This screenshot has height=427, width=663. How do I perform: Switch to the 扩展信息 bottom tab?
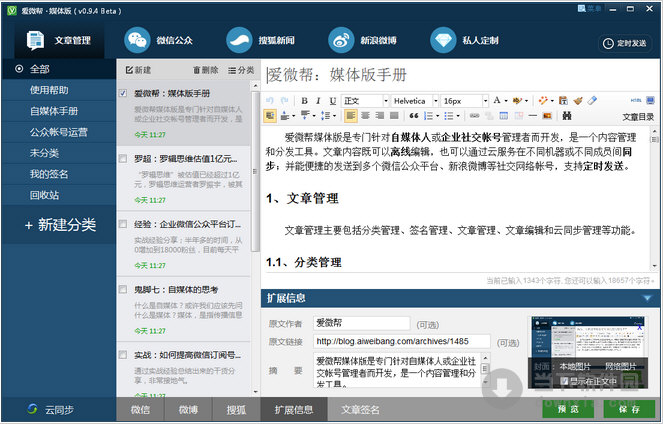294,410
